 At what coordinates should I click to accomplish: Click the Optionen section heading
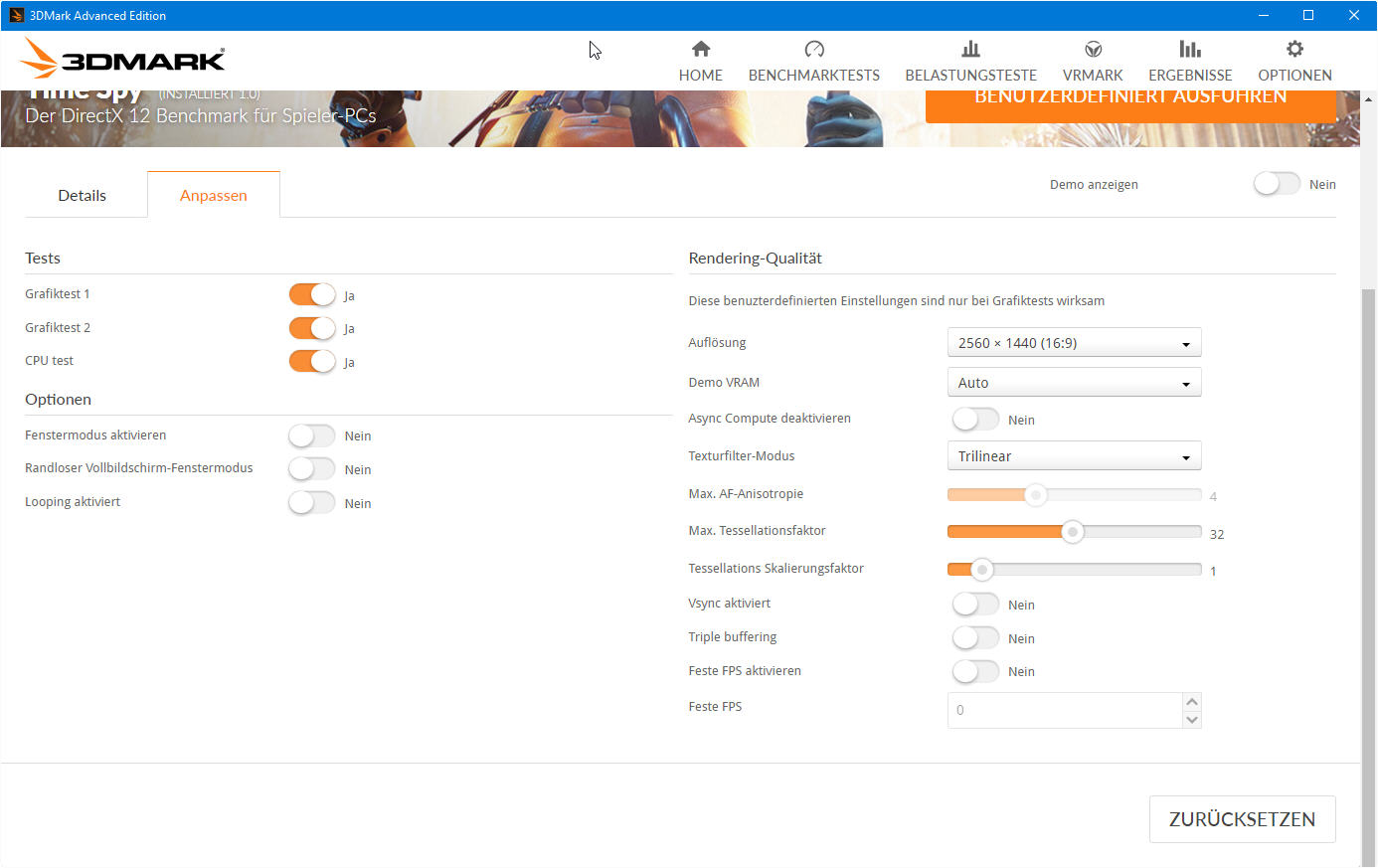click(58, 399)
